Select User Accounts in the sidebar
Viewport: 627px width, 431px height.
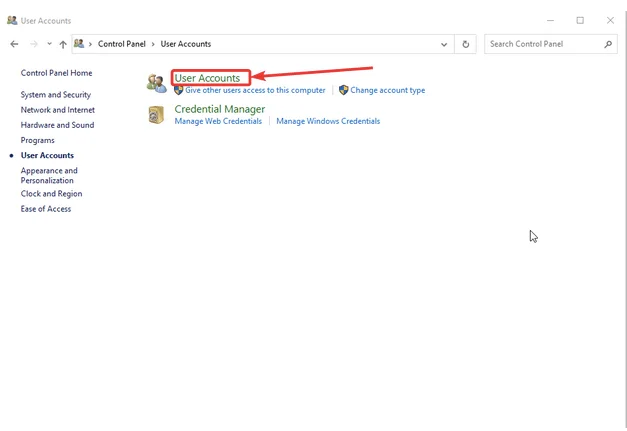pos(47,155)
